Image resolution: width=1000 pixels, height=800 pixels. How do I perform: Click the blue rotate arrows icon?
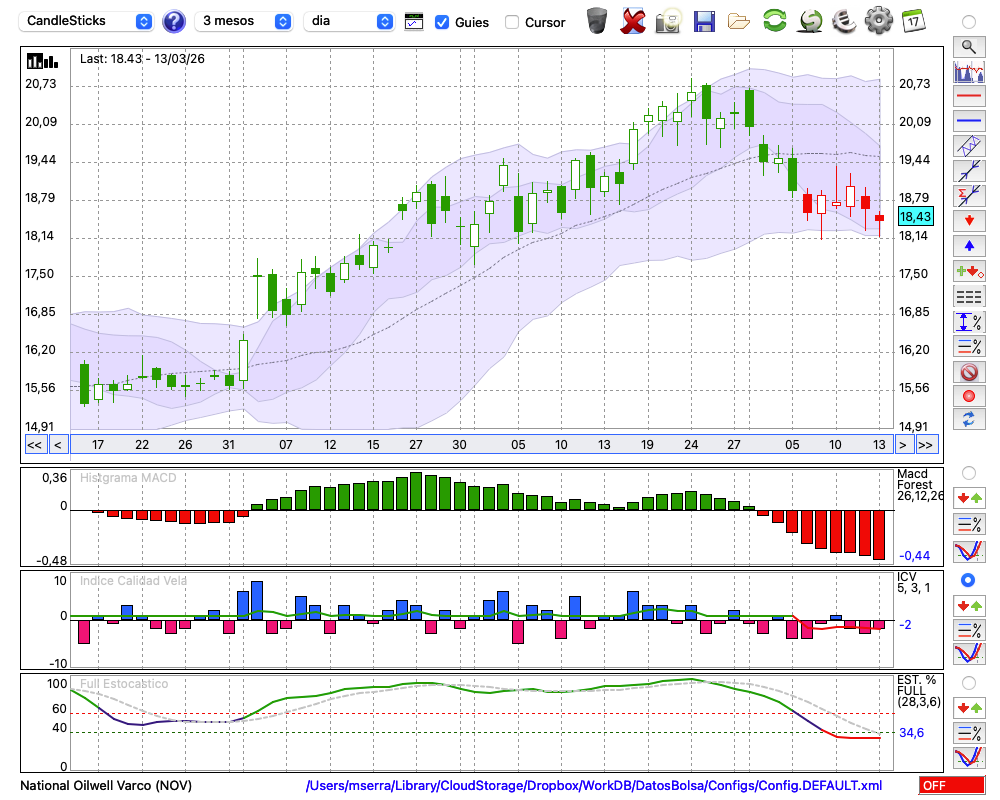click(969, 420)
